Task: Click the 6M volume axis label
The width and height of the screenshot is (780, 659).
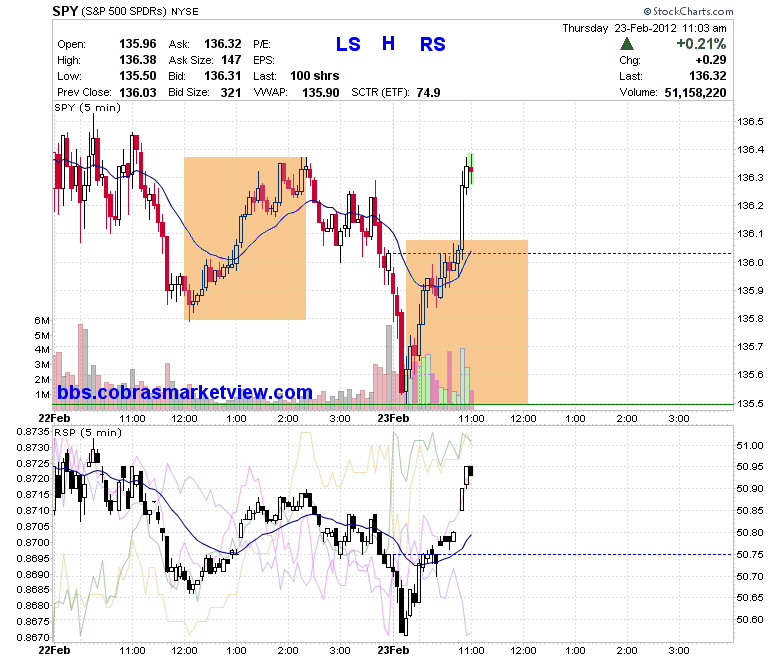Action: pos(42,320)
